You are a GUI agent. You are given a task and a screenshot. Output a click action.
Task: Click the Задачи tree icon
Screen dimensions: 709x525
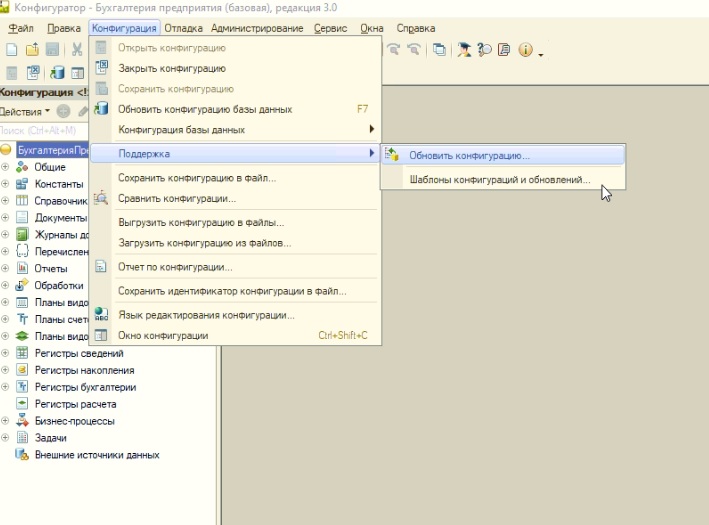22,437
